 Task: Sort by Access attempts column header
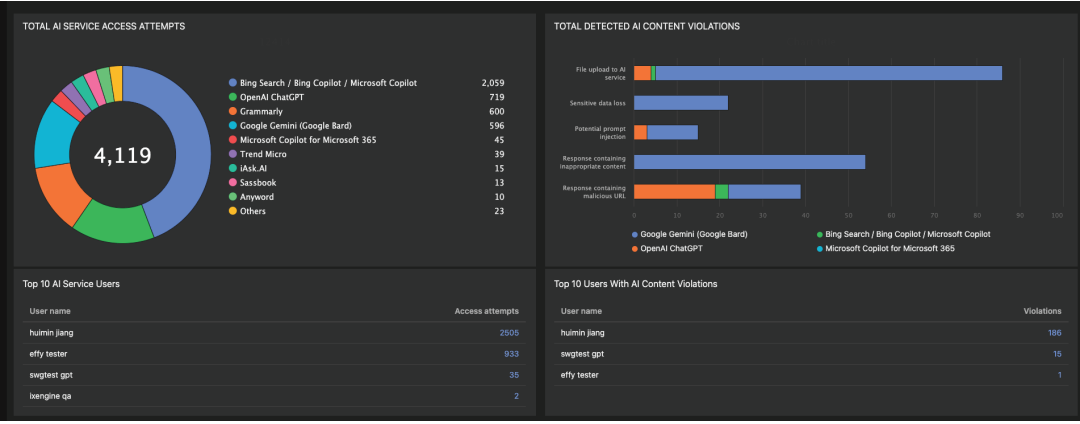[x=487, y=311]
